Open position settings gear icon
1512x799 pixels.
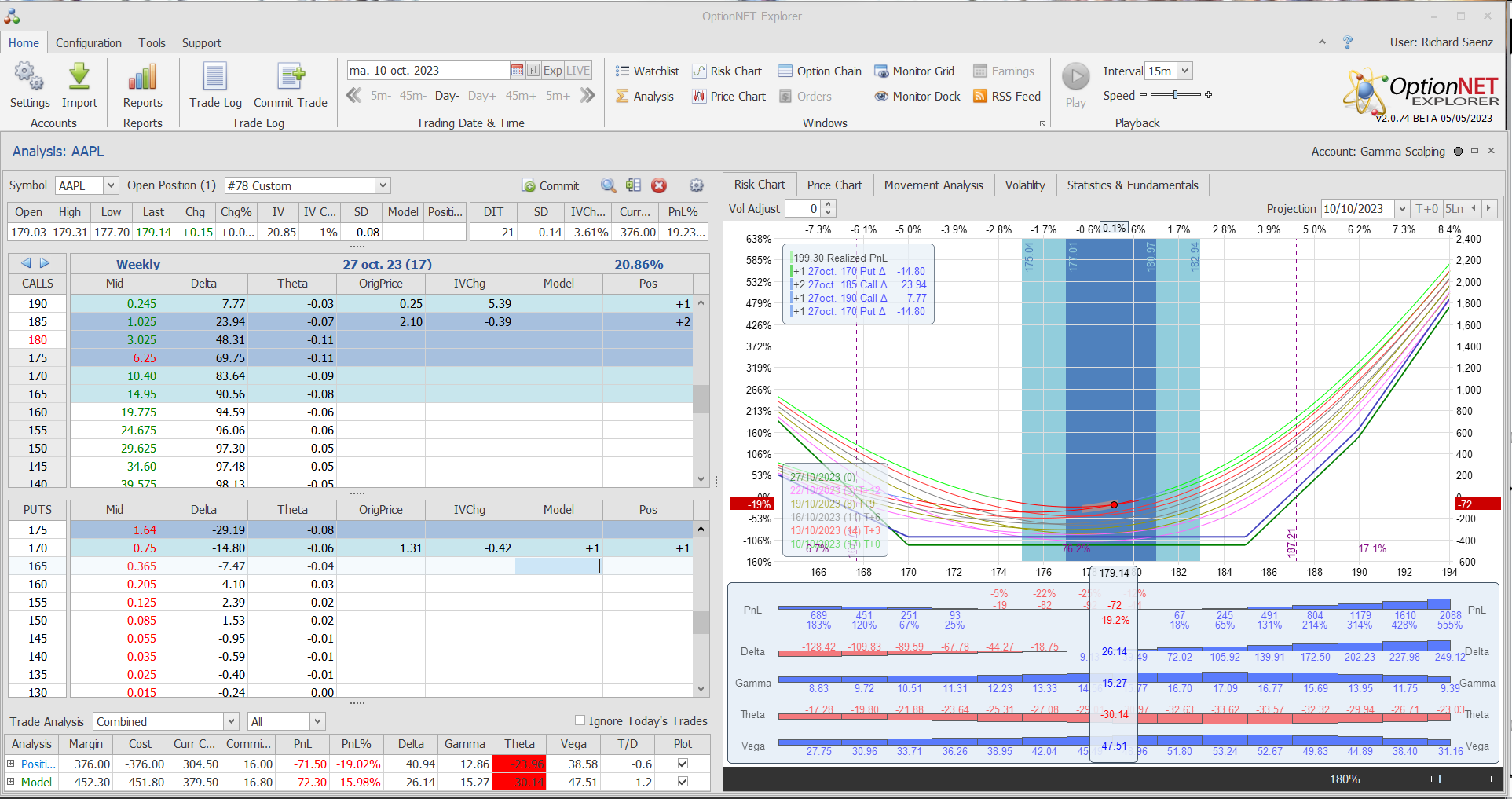(x=697, y=186)
